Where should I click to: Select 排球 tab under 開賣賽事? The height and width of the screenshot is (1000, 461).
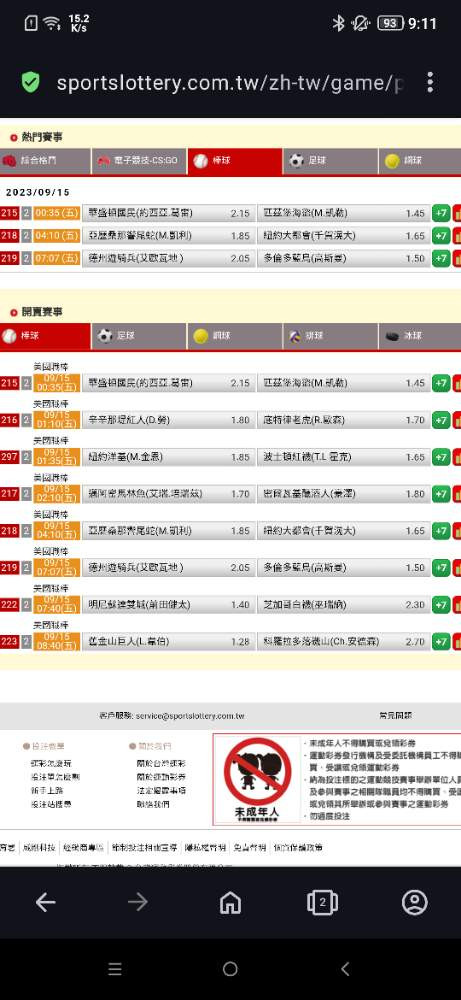point(330,335)
